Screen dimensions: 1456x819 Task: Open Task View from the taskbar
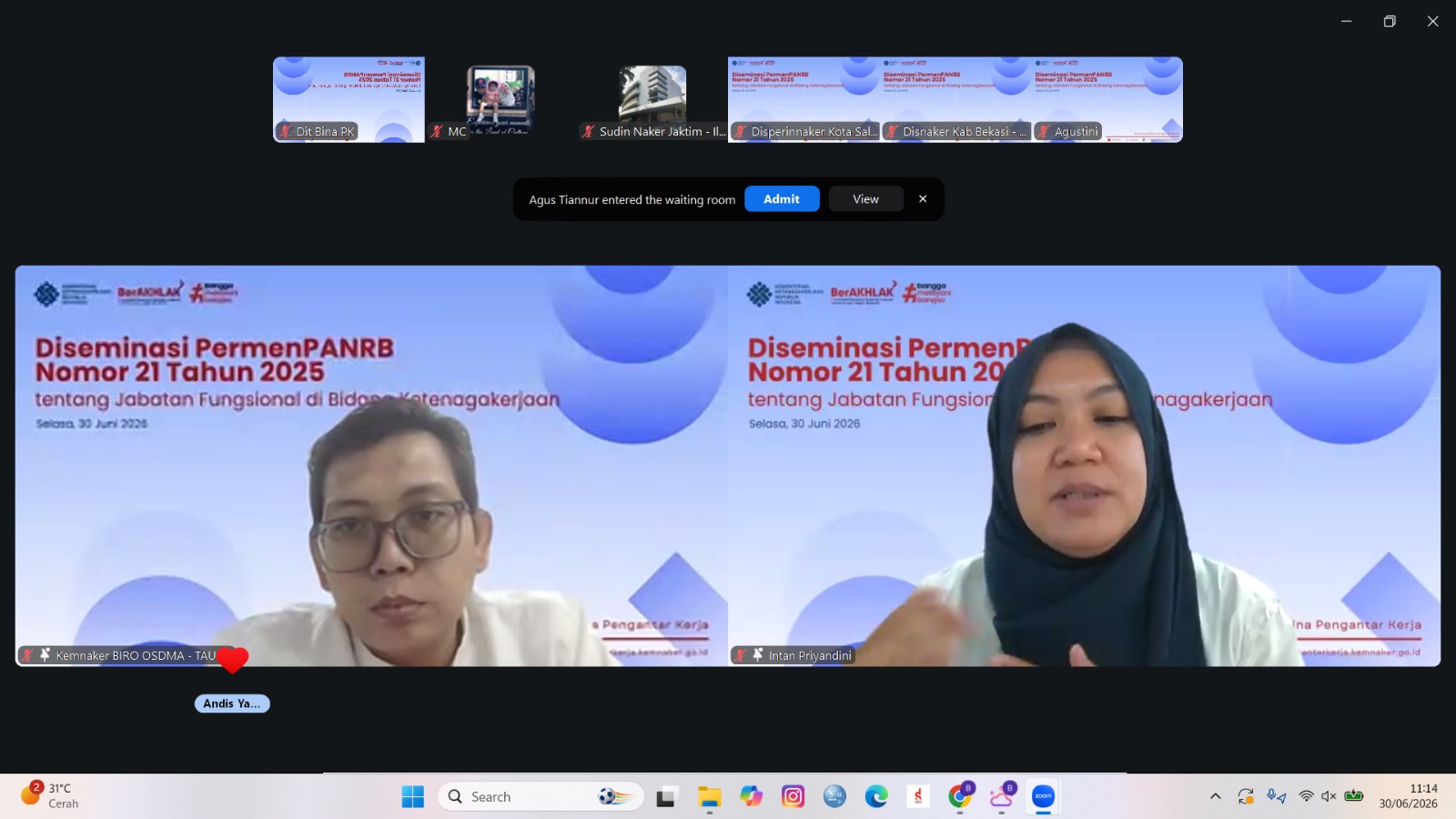(667, 797)
